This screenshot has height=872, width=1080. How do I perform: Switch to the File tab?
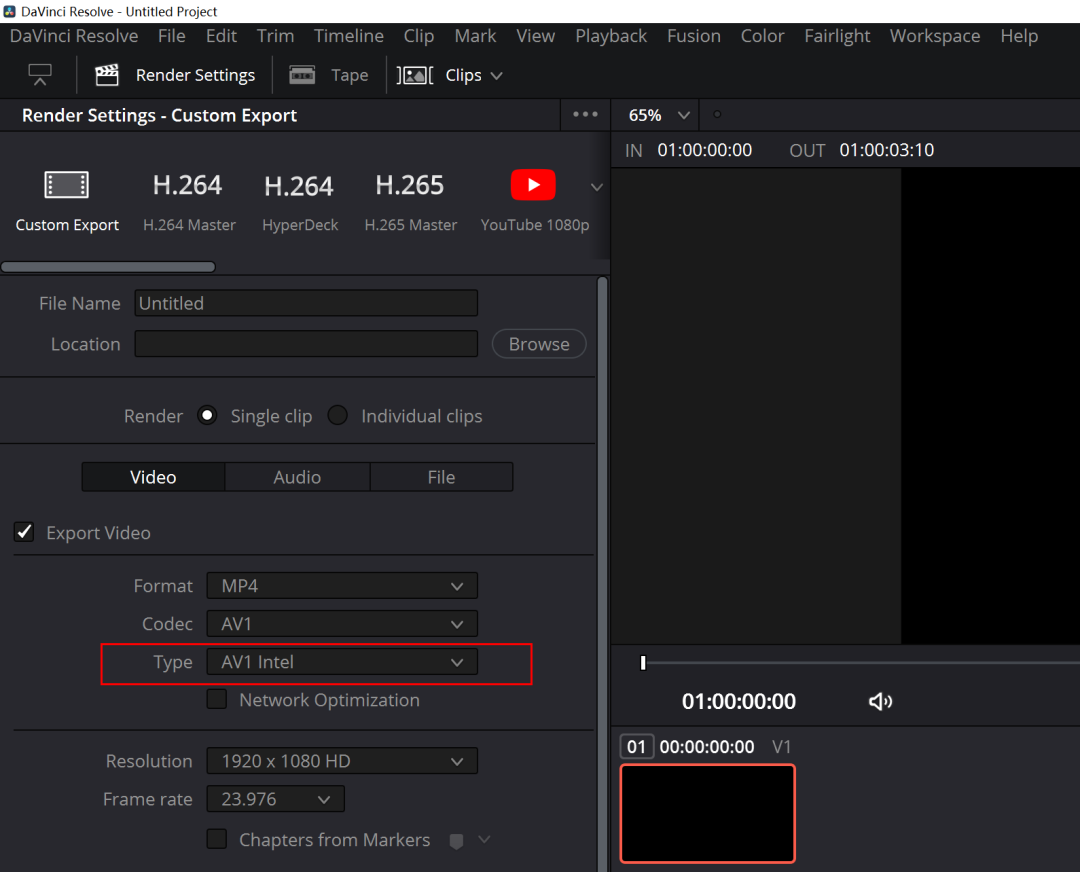pos(442,477)
